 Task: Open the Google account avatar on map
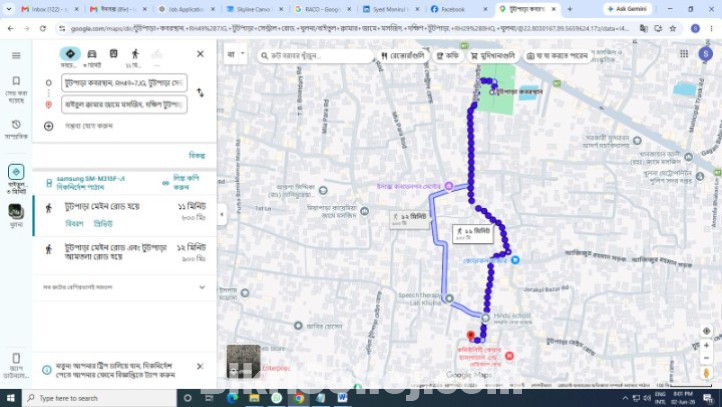pos(705,54)
